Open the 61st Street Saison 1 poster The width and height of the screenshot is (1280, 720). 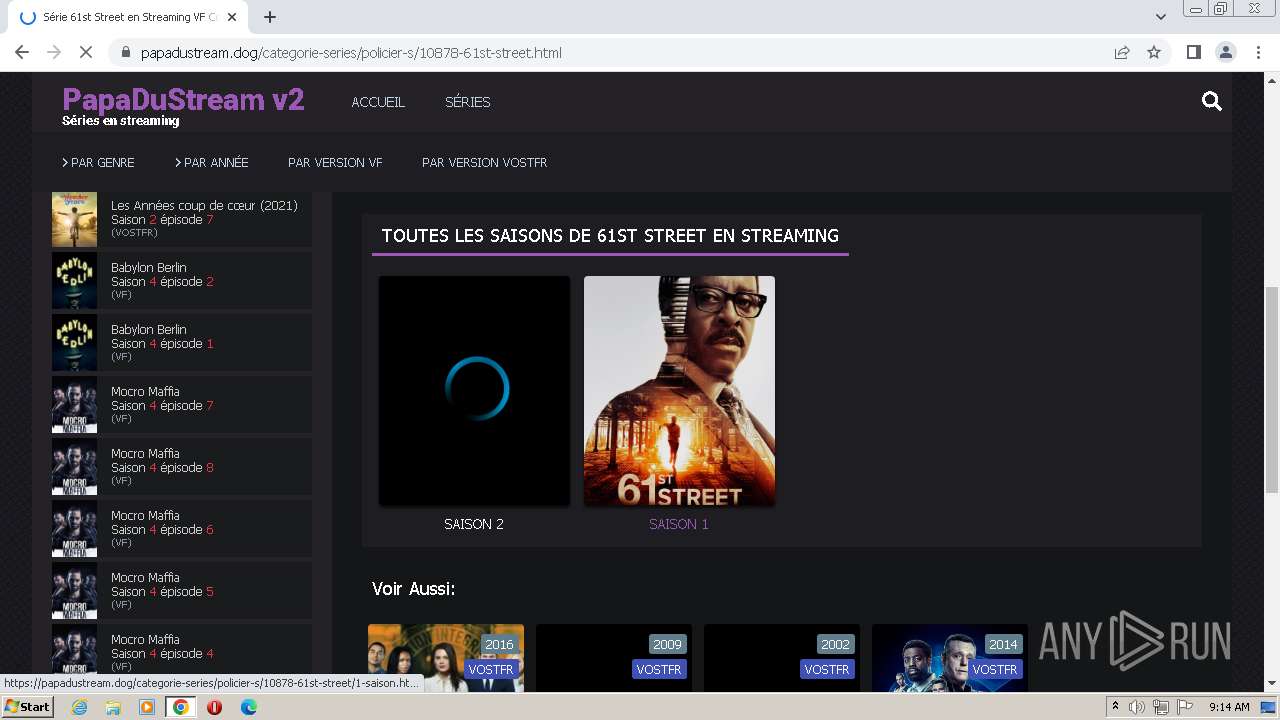[x=679, y=391]
